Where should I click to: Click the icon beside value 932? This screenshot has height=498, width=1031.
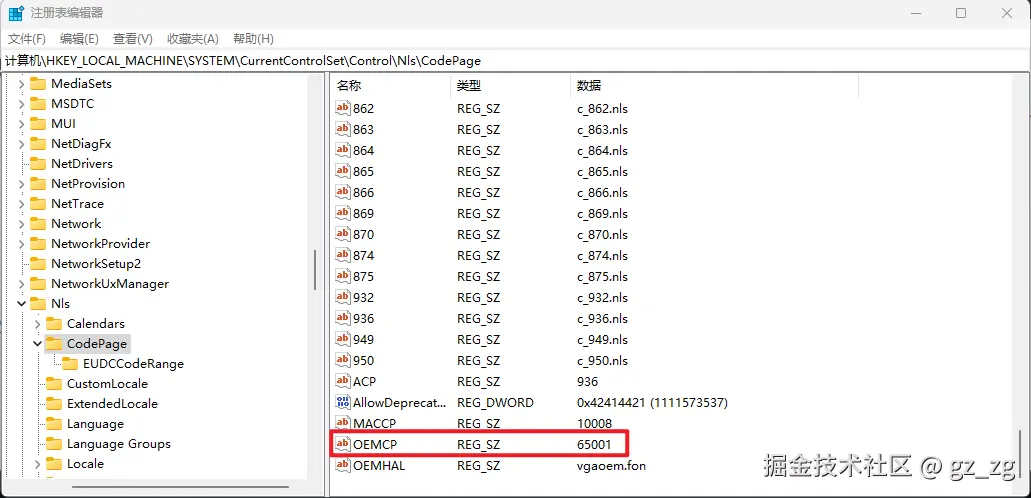[343, 297]
